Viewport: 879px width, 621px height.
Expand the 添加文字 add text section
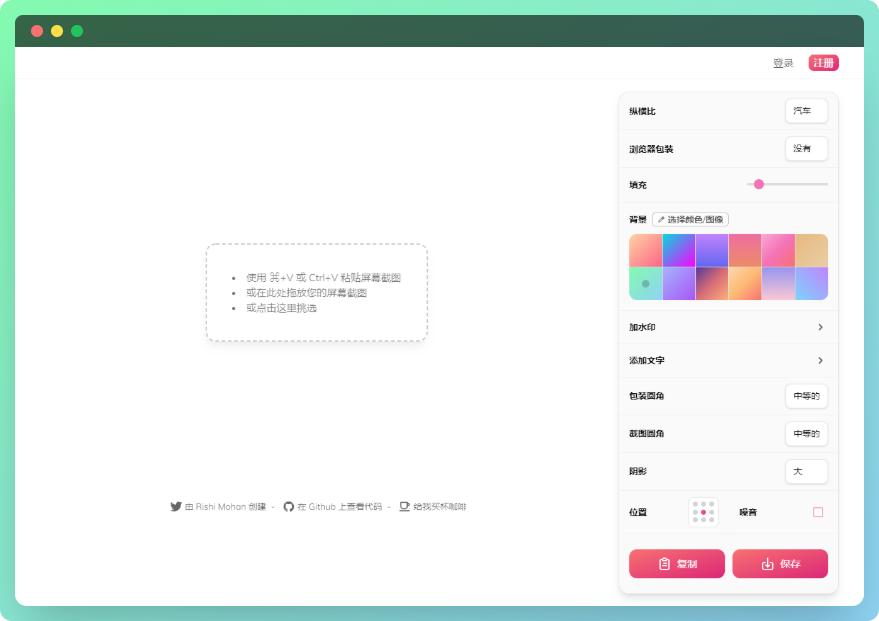coord(820,360)
